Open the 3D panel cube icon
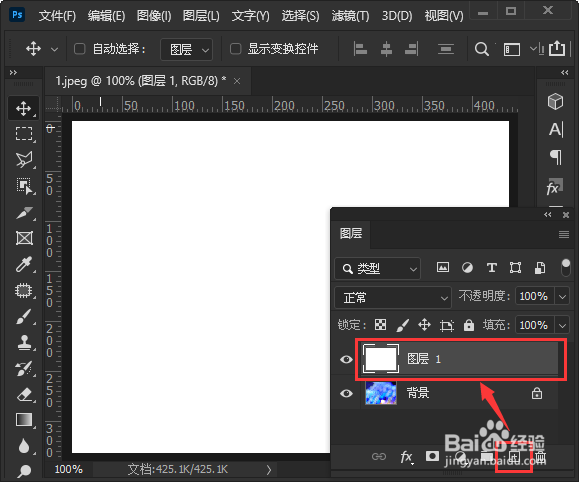 [555, 101]
